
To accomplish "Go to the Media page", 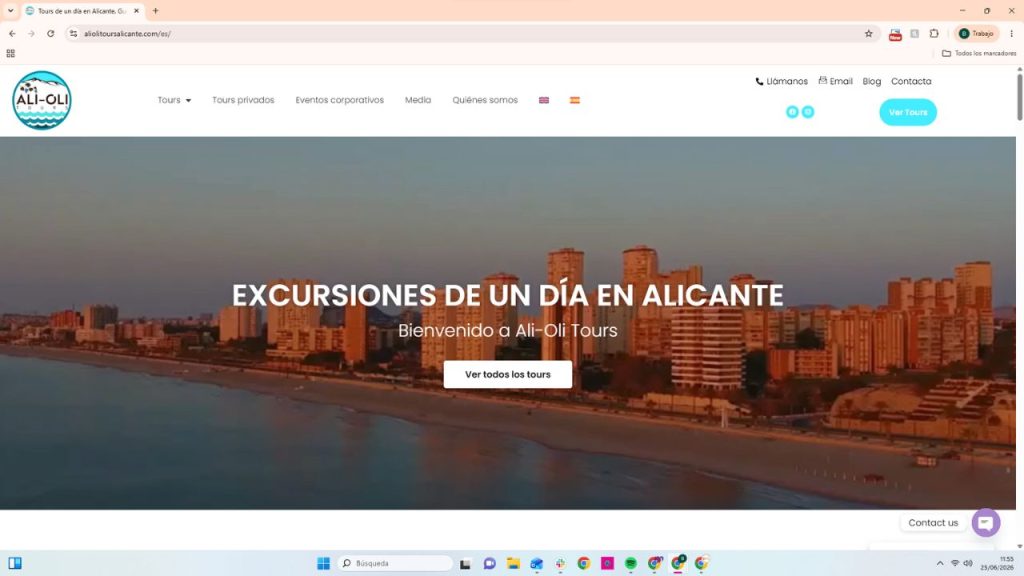I will [x=418, y=100].
